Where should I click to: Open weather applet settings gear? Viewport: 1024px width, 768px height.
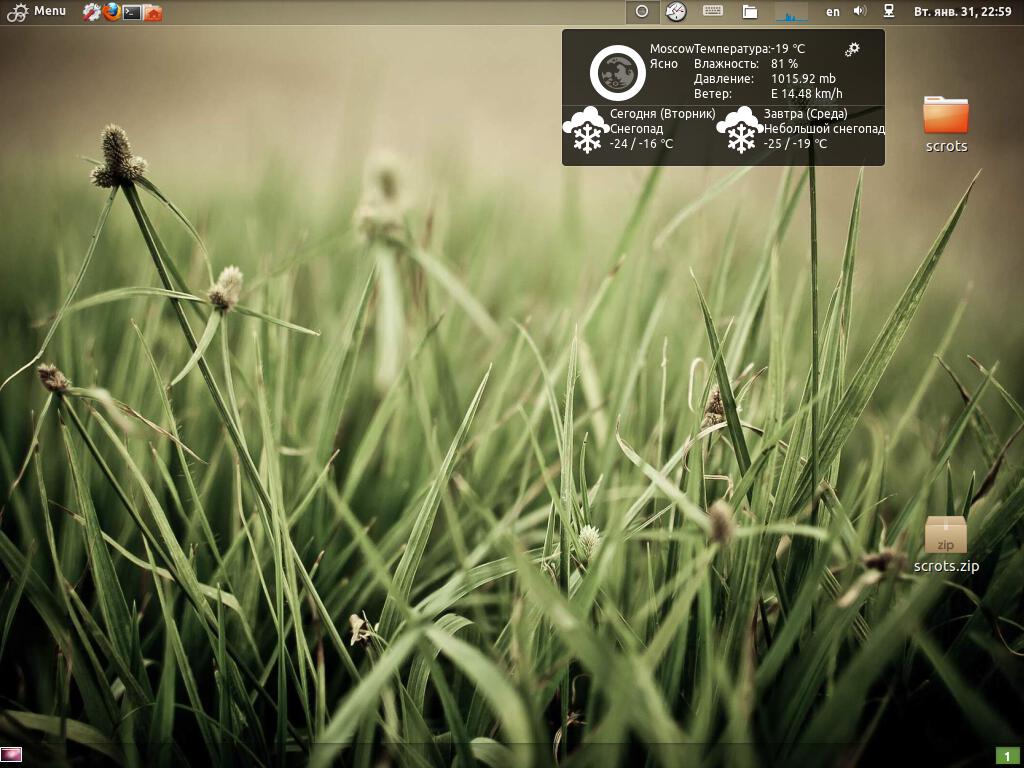853,49
